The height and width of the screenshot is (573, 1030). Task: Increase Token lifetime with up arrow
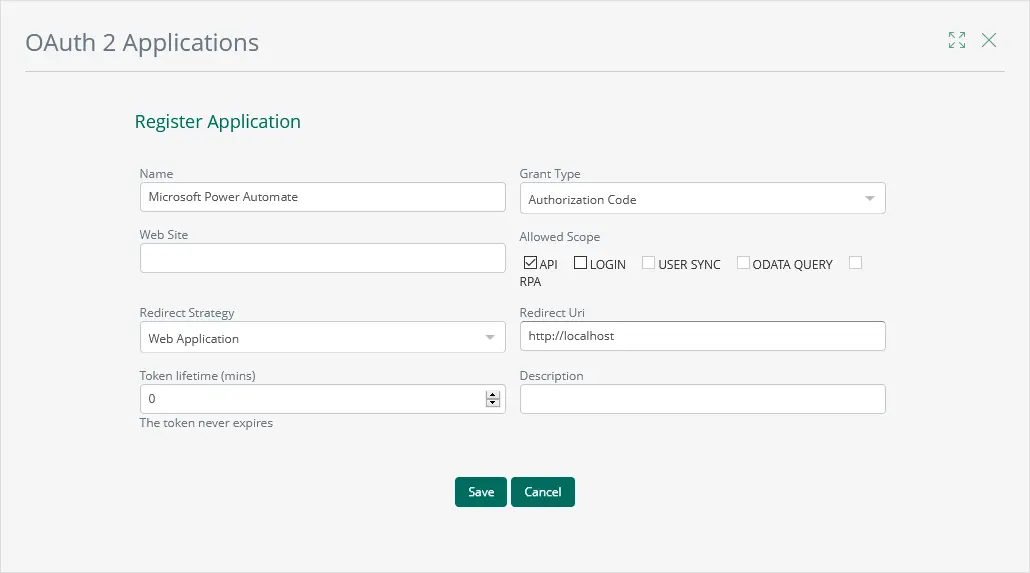click(x=493, y=395)
